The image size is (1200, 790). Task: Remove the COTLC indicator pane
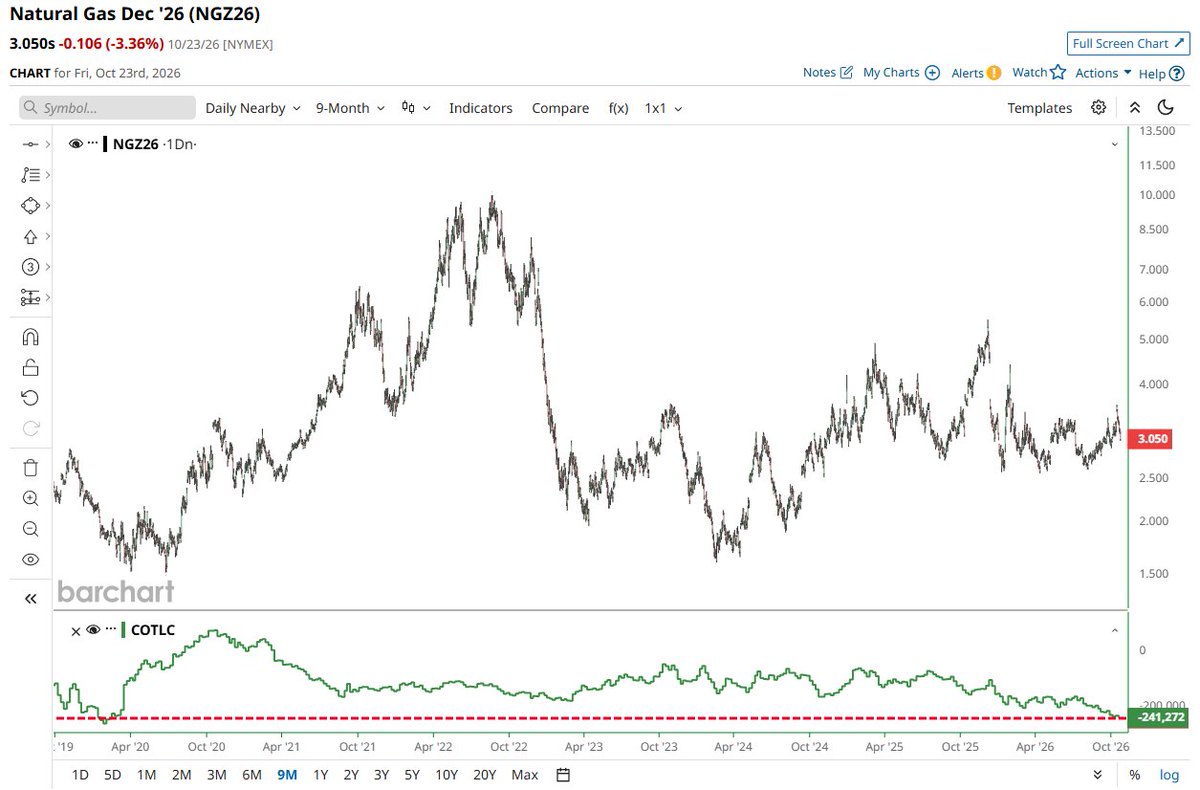click(75, 630)
